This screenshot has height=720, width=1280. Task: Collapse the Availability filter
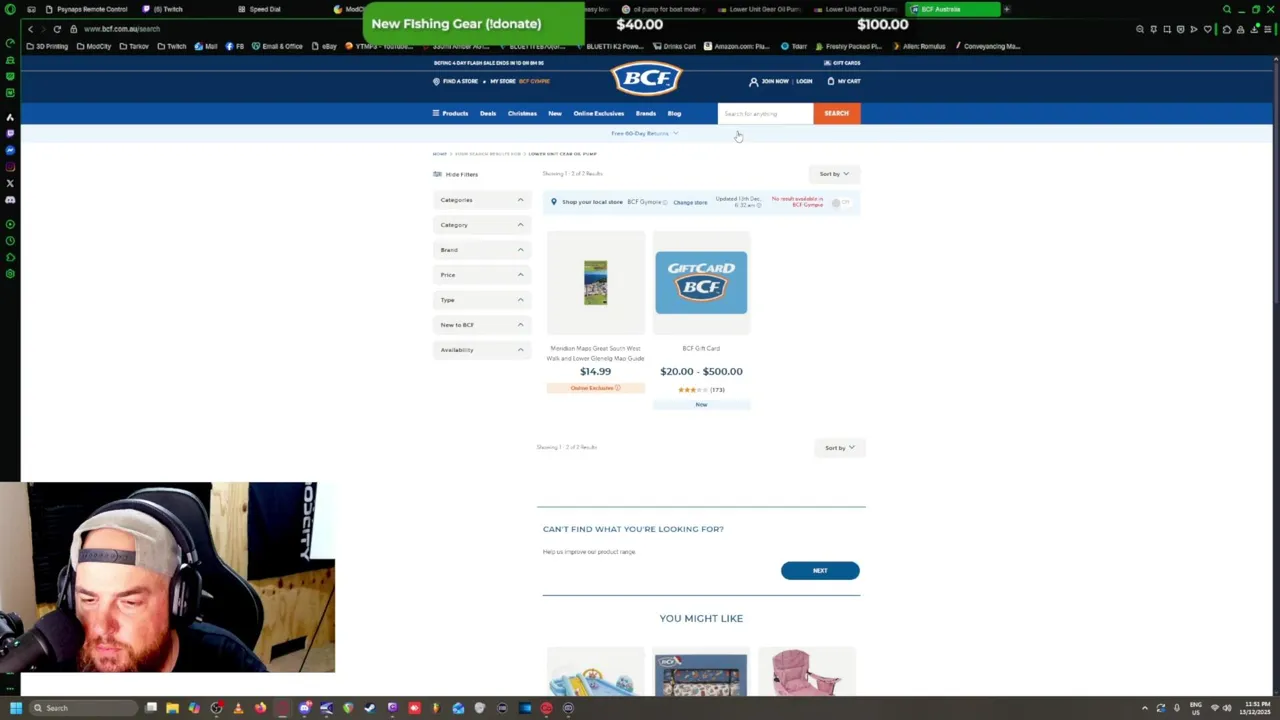coord(482,350)
